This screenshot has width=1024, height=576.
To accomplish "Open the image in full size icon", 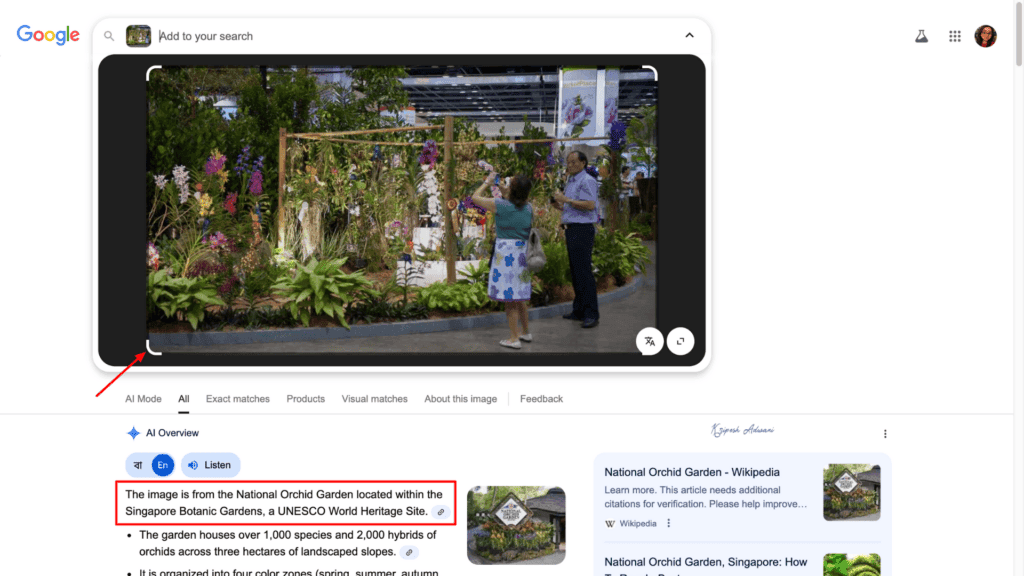I will pos(680,341).
